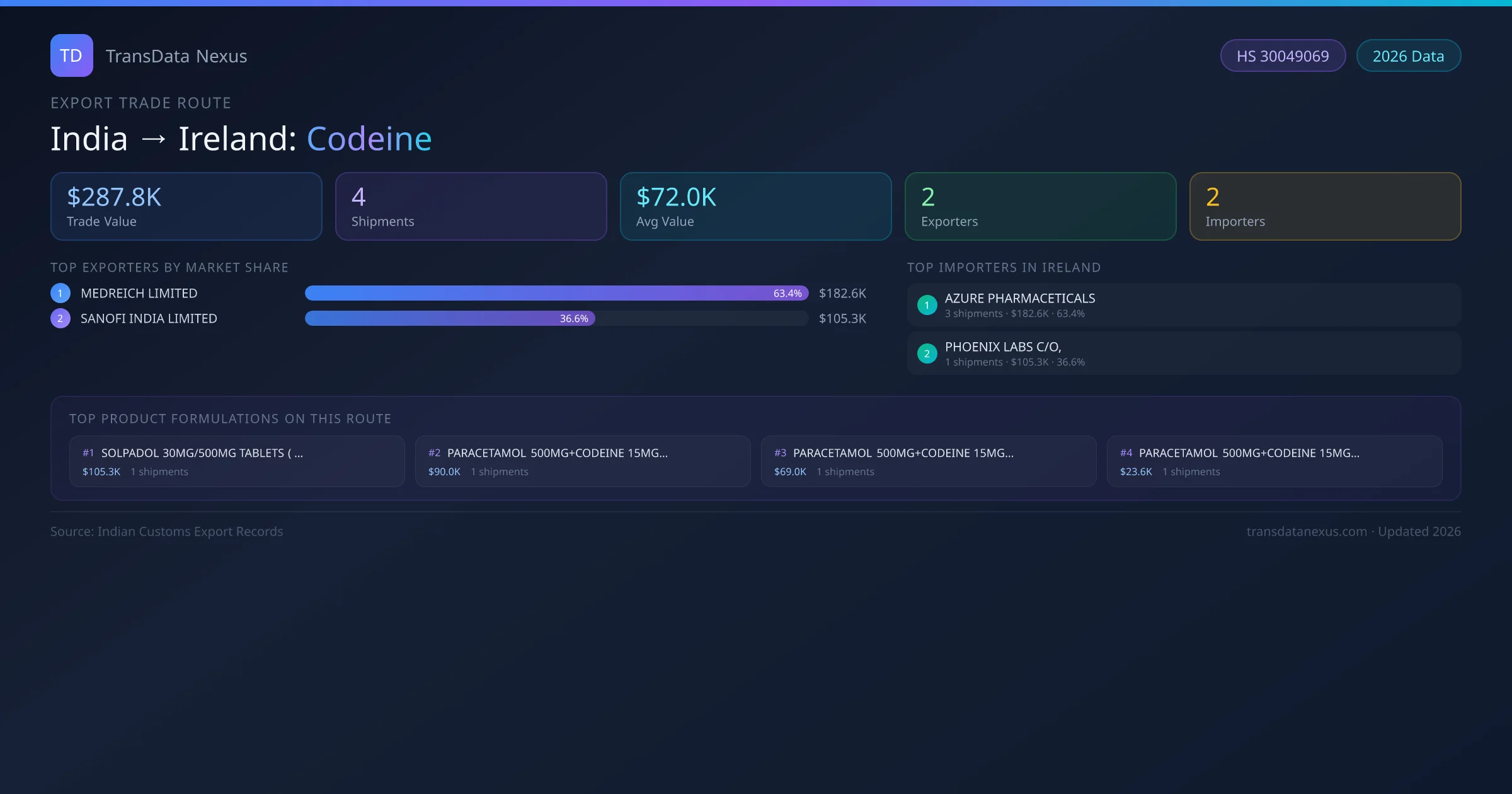The image size is (1512, 794).
Task: Open the $287.8K Trade Value card
Action: coord(186,206)
